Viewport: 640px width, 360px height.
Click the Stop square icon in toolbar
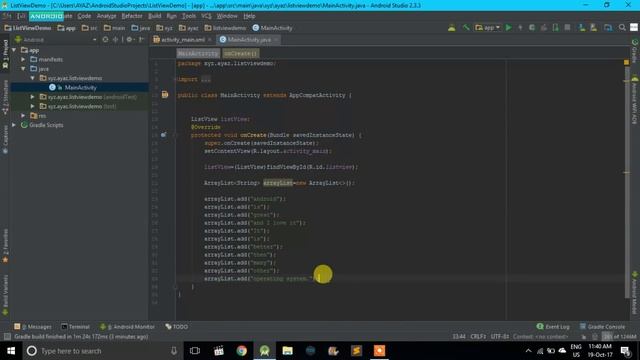pyautogui.click(x=567, y=28)
